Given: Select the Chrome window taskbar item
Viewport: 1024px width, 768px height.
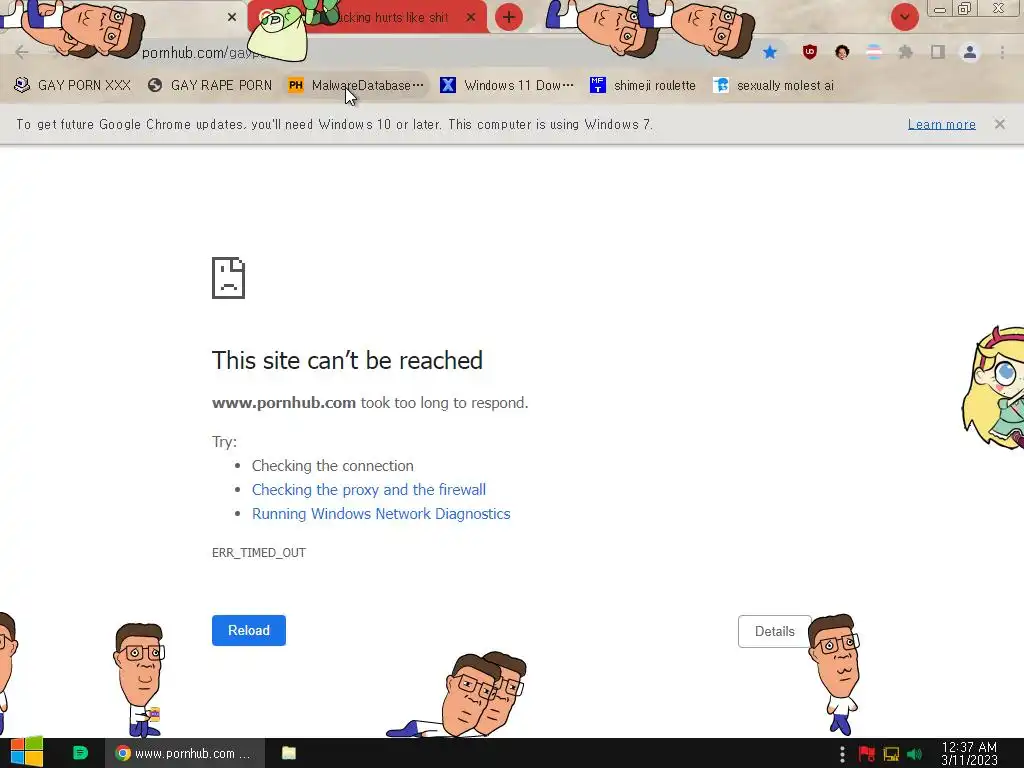Looking at the screenshot, I should pos(185,753).
